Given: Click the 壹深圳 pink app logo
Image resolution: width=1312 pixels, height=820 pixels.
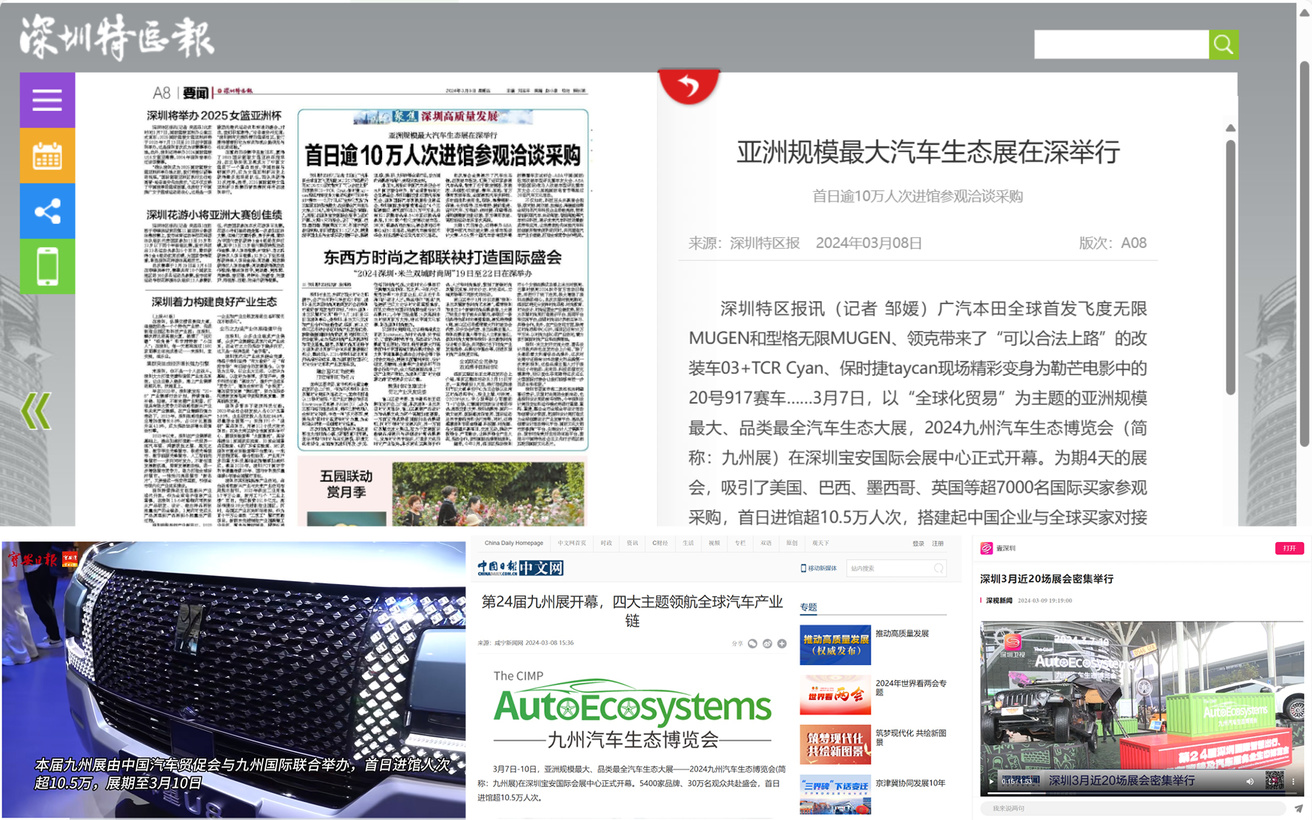Looking at the screenshot, I should [986, 548].
